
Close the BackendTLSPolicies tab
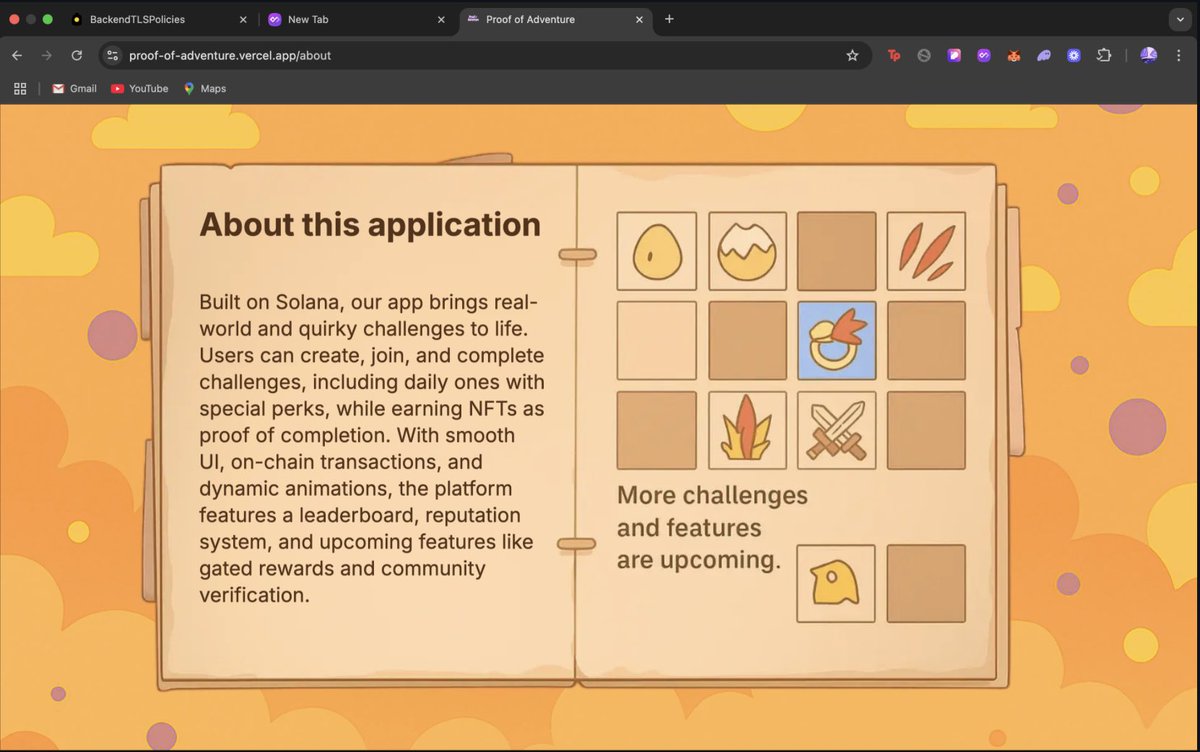(x=242, y=19)
